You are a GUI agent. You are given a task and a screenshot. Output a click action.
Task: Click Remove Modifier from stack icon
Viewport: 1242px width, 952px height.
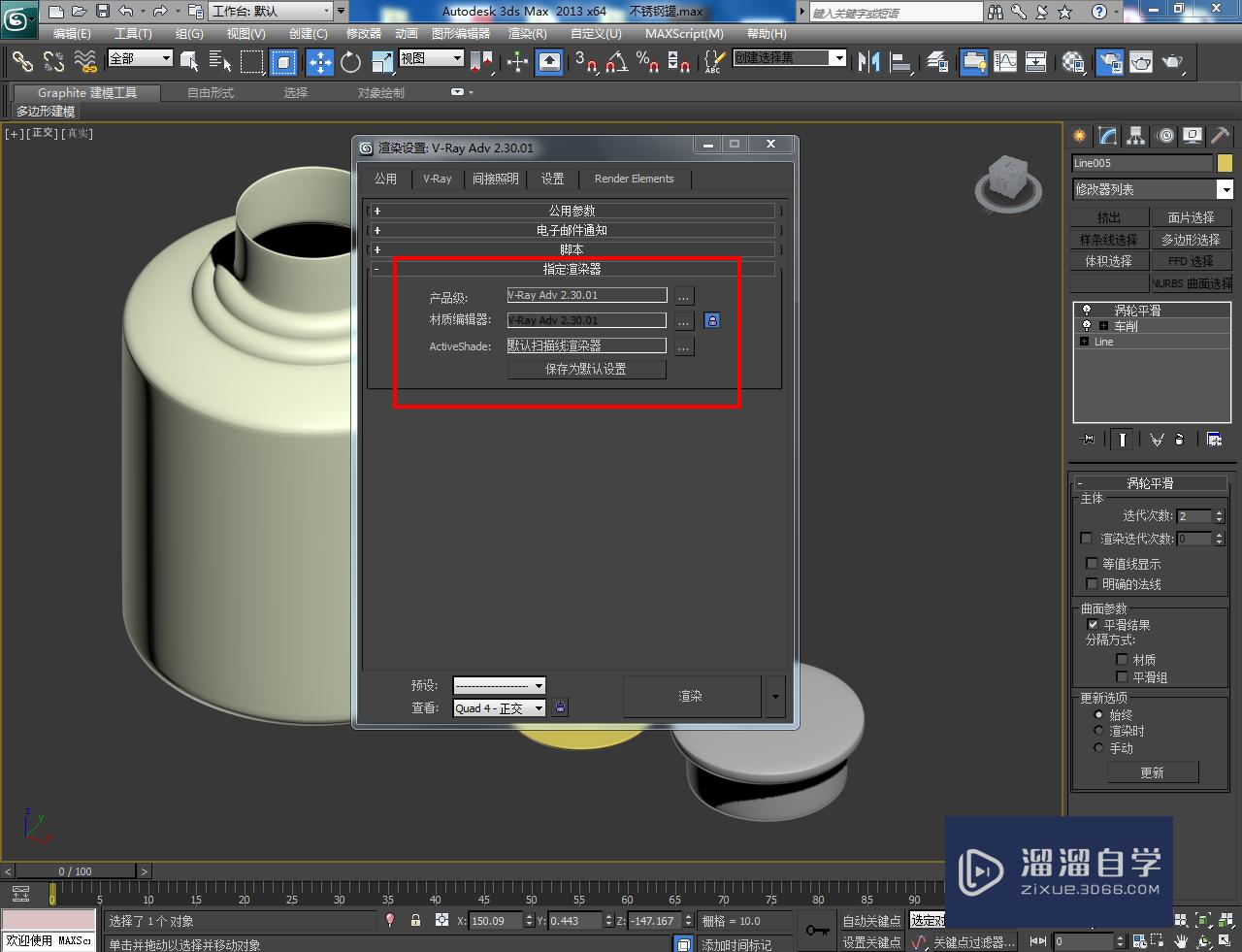(x=1180, y=440)
